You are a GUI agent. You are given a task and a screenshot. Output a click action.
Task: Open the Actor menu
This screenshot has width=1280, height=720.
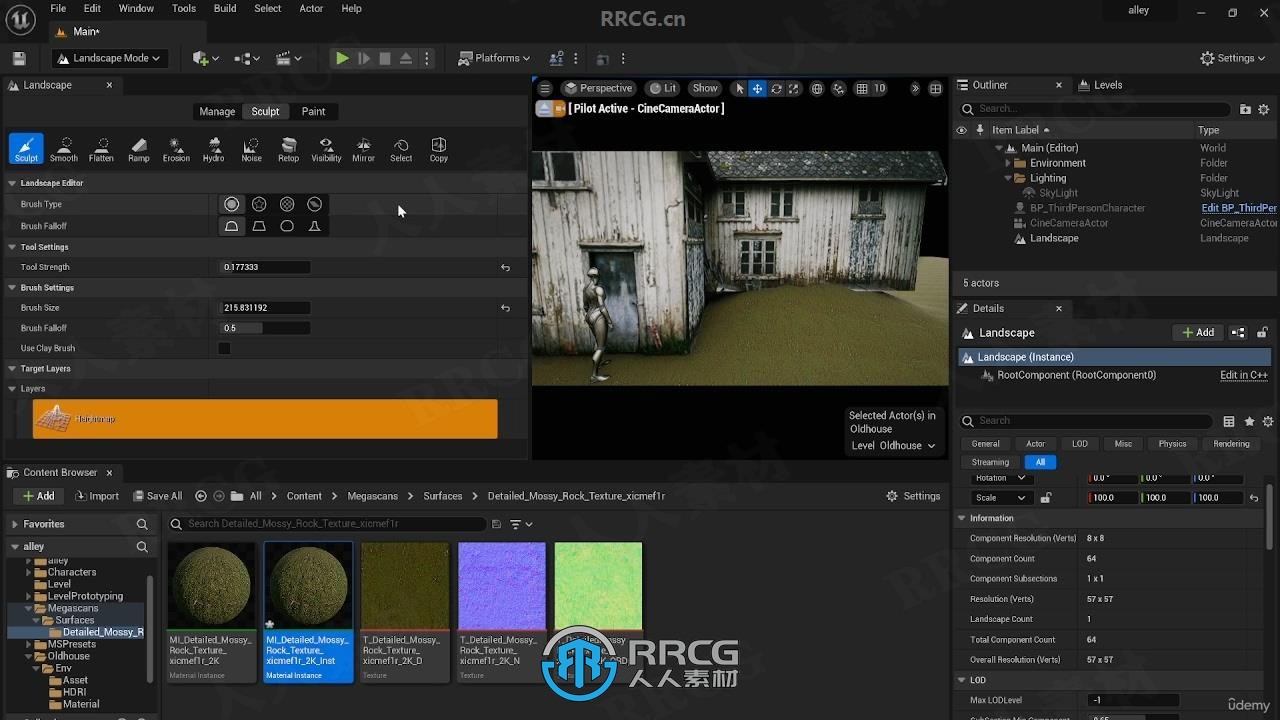311,9
